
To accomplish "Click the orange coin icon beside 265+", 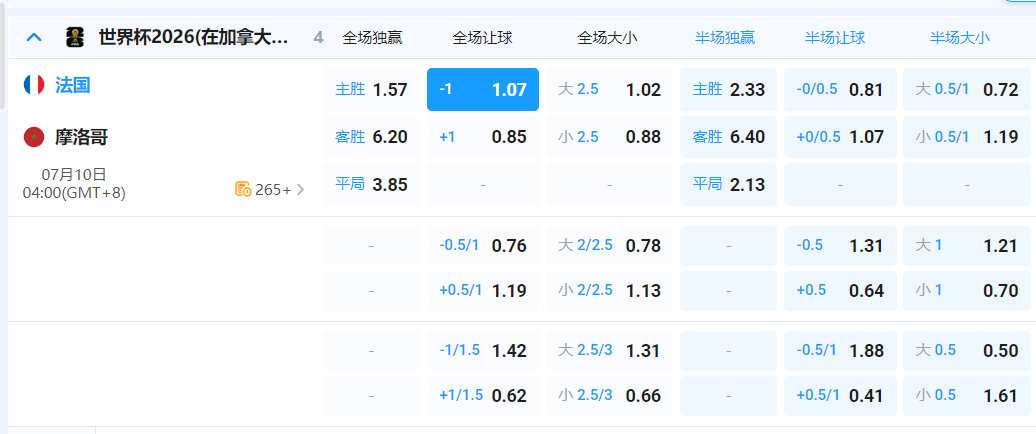I will pyautogui.click(x=243, y=190).
